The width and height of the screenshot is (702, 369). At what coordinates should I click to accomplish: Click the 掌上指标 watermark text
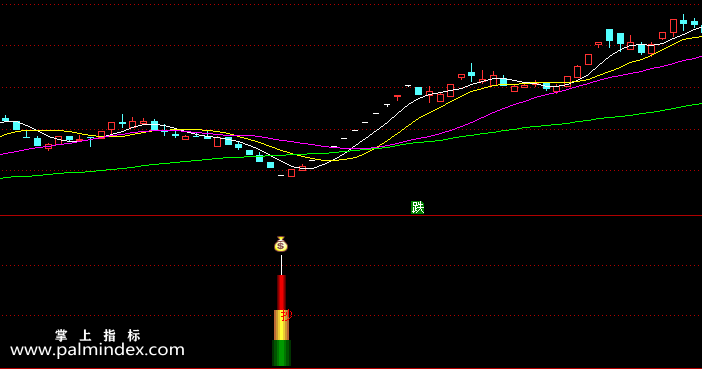click(98, 335)
